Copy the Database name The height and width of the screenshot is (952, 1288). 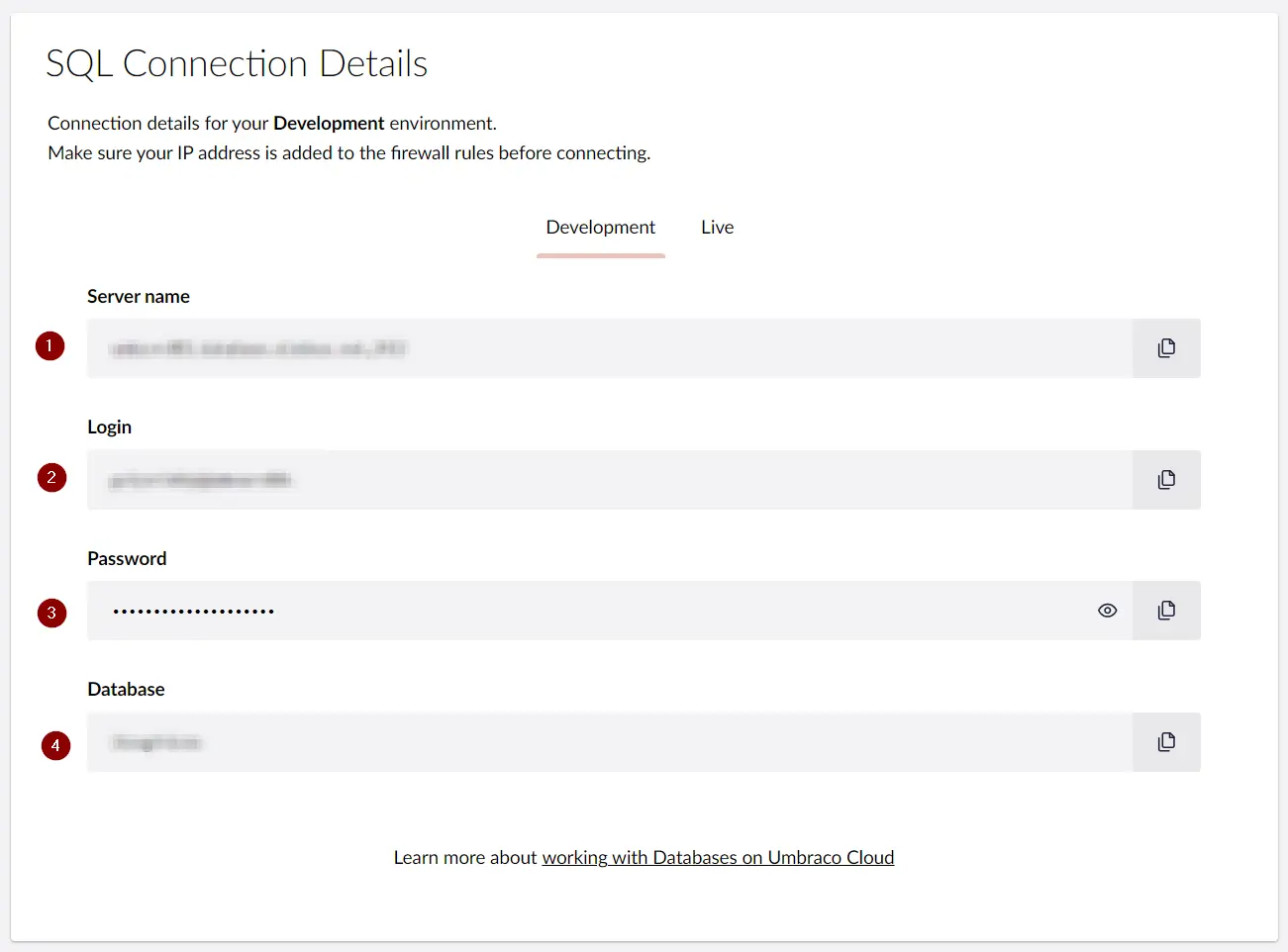[x=1166, y=742]
